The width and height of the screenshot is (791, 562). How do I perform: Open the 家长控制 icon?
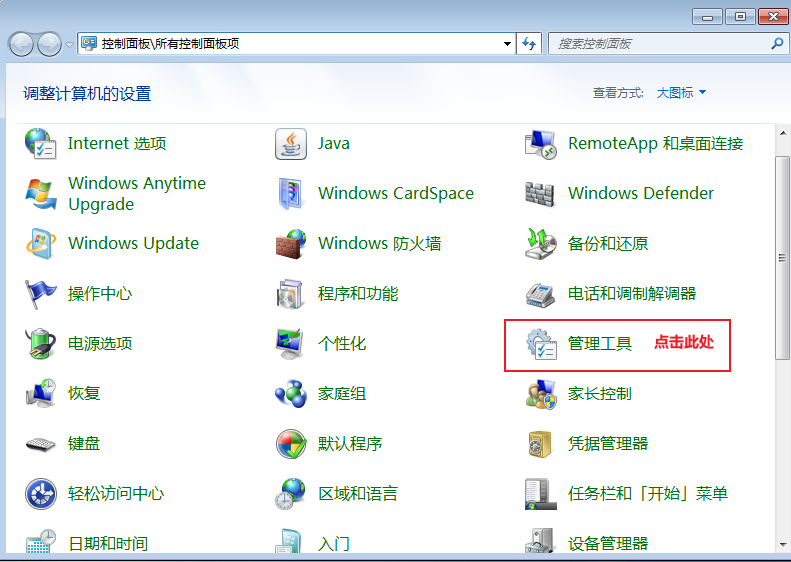click(540, 394)
